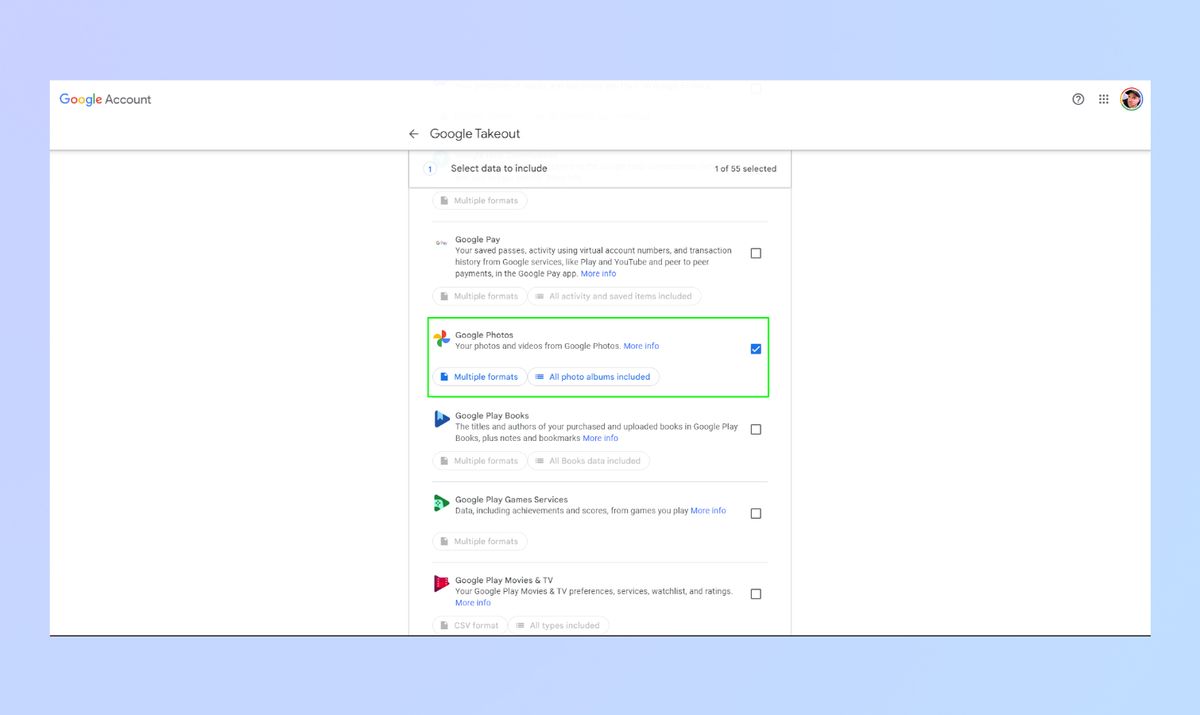Select the Google Pay product icon
Image resolution: width=1200 pixels, height=715 pixels.
(x=441, y=242)
